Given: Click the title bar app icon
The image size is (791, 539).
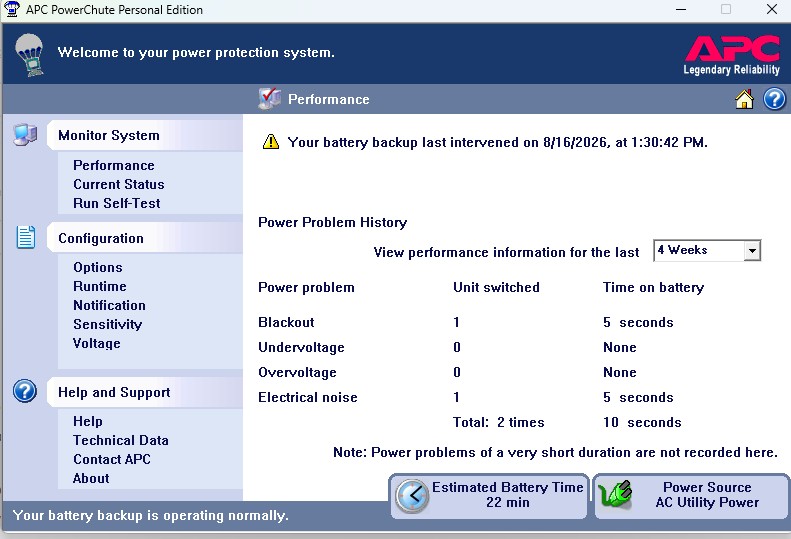Looking at the screenshot, I should [x=11, y=9].
